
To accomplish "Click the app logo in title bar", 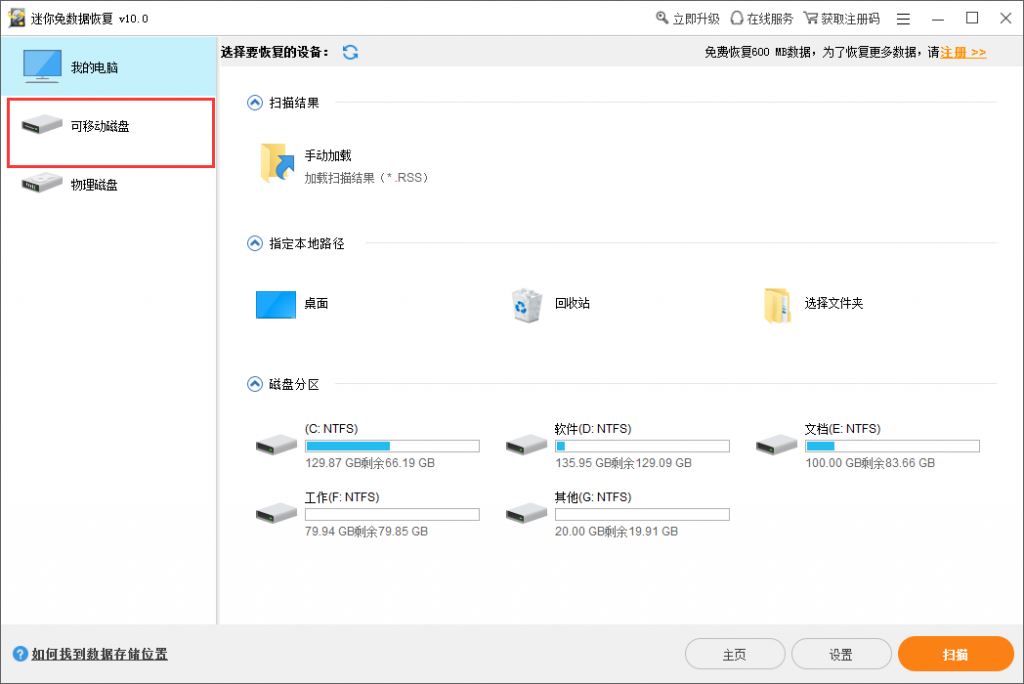I will [x=16, y=18].
